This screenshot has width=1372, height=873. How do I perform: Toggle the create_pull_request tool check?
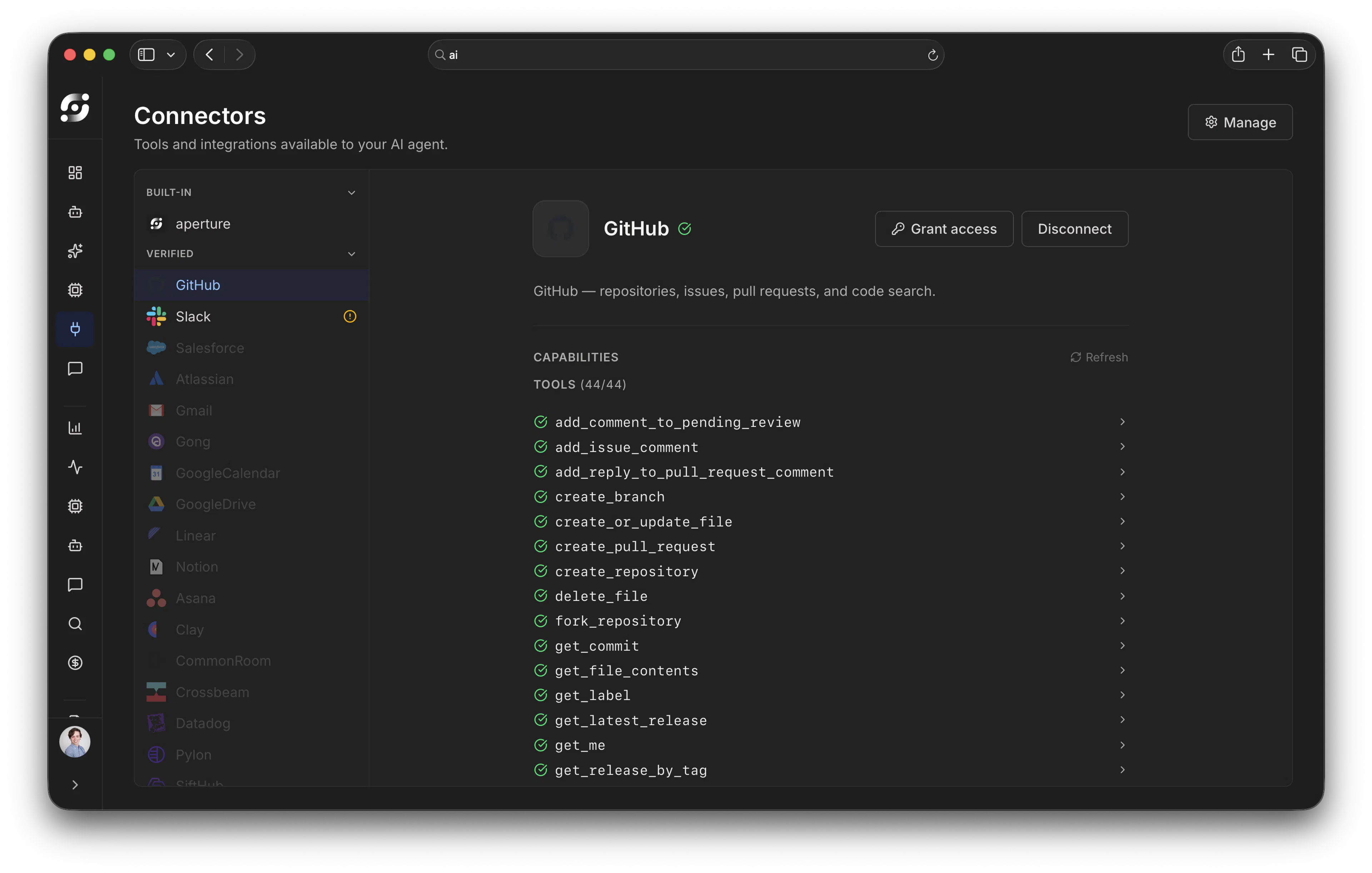coord(541,546)
